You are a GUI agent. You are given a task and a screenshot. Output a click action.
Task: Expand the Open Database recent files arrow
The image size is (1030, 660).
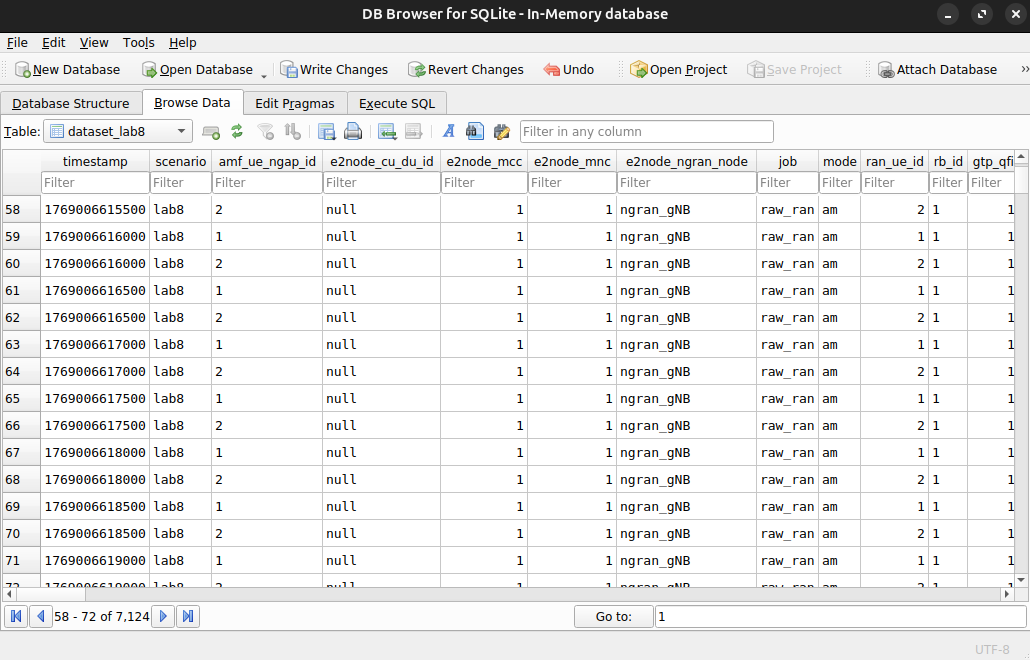(x=264, y=73)
